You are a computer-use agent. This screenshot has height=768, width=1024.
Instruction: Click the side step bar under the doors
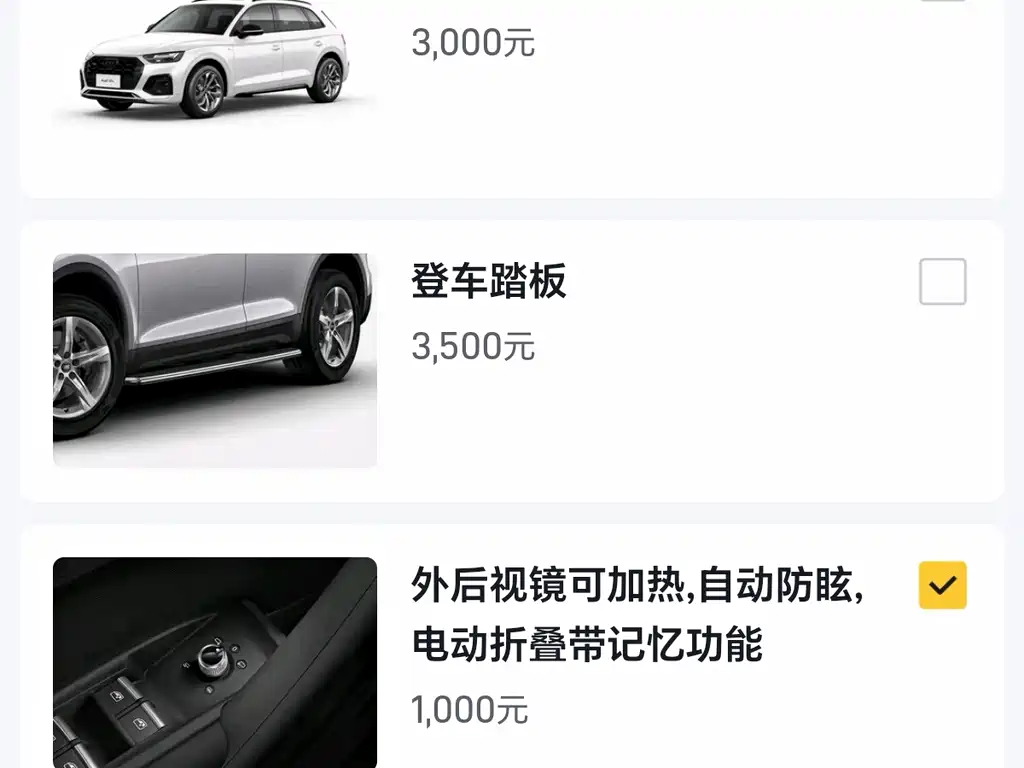coord(214,368)
